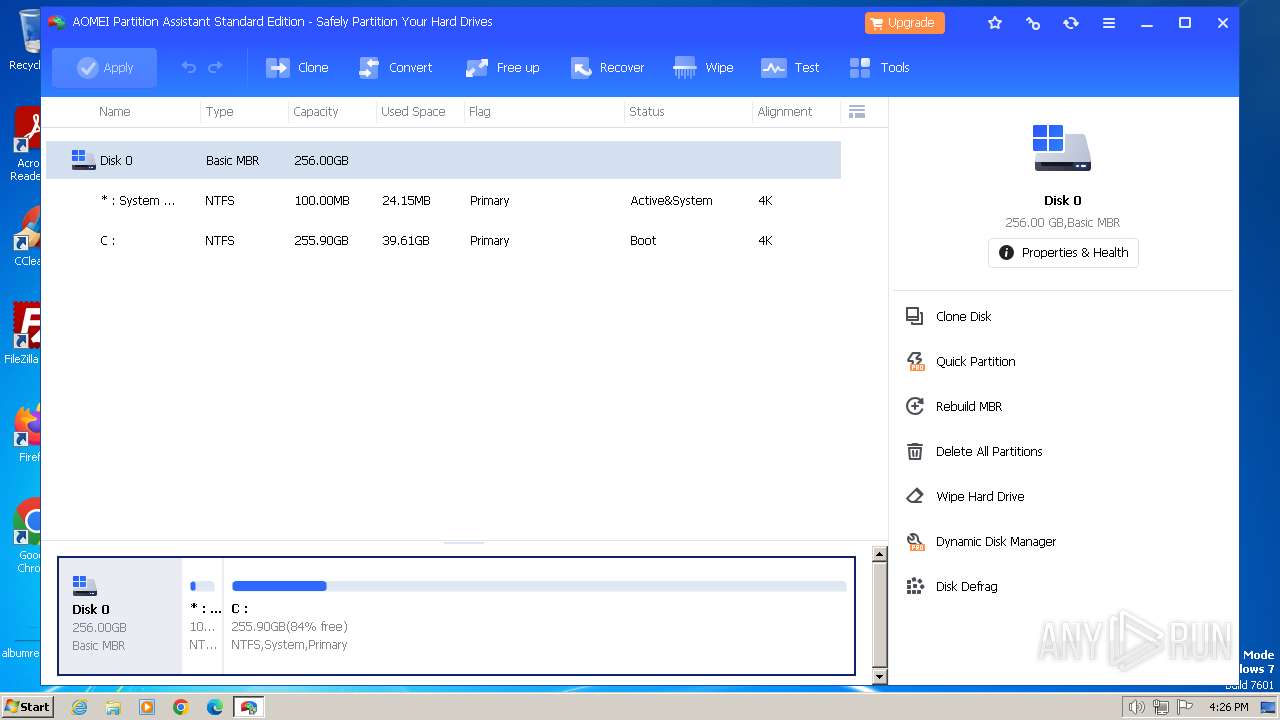Select the C: partition row
The image size is (1280, 720).
tap(443, 240)
